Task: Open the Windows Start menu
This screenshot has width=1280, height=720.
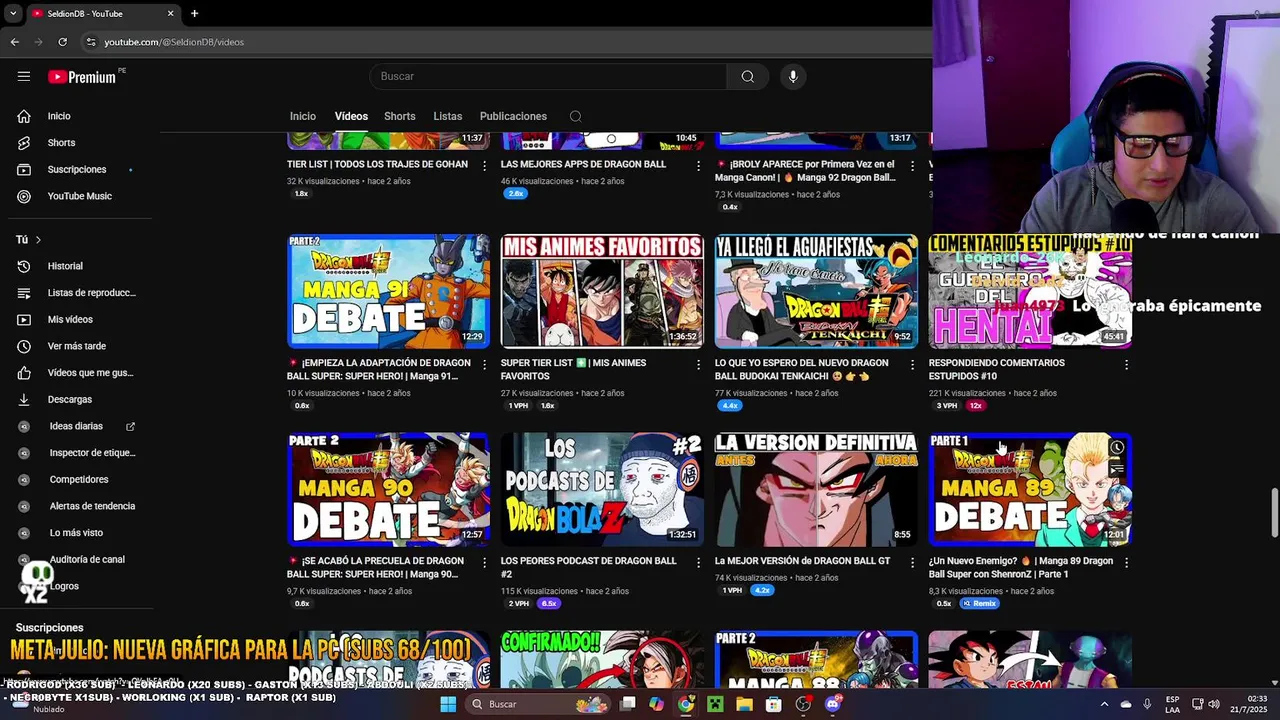Action: [448, 704]
